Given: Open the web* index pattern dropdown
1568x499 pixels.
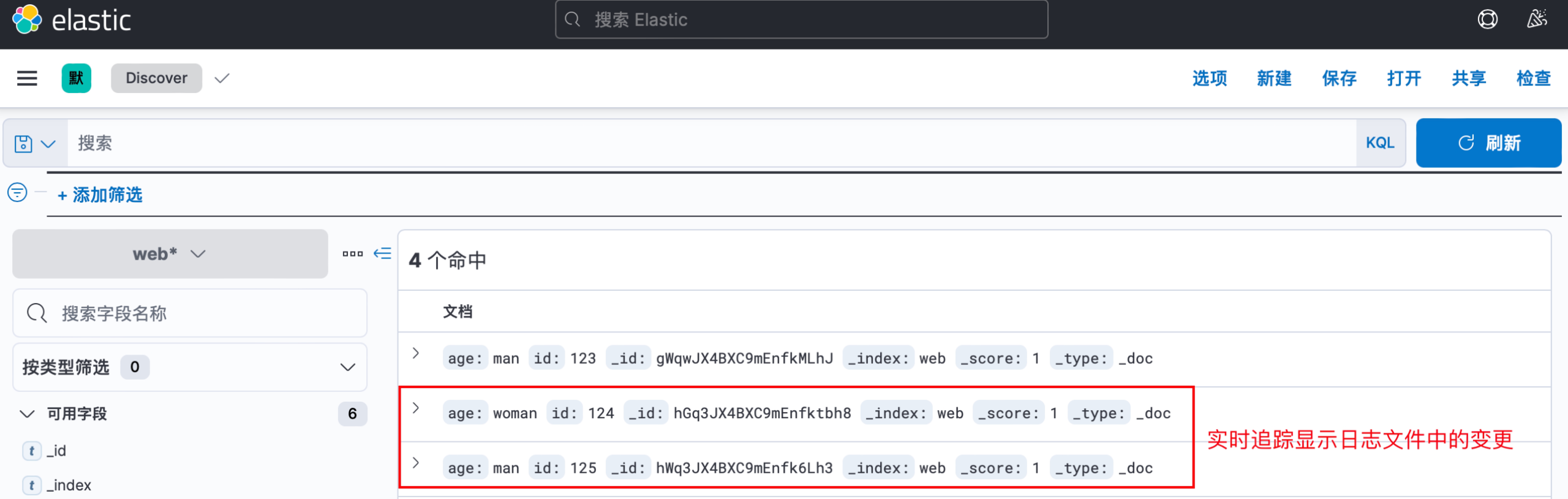Looking at the screenshot, I should coord(170,254).
